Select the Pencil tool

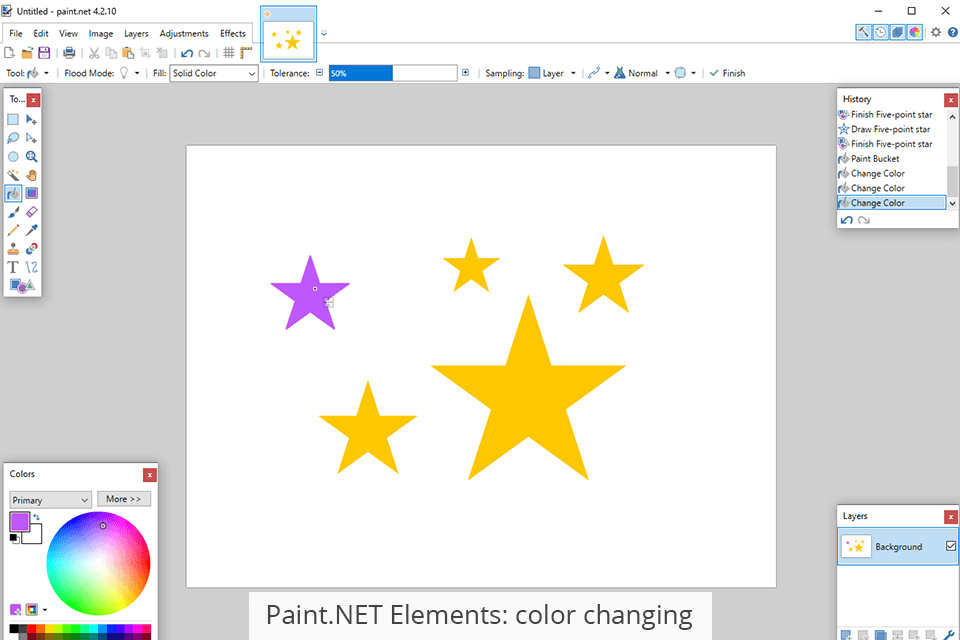13,230
